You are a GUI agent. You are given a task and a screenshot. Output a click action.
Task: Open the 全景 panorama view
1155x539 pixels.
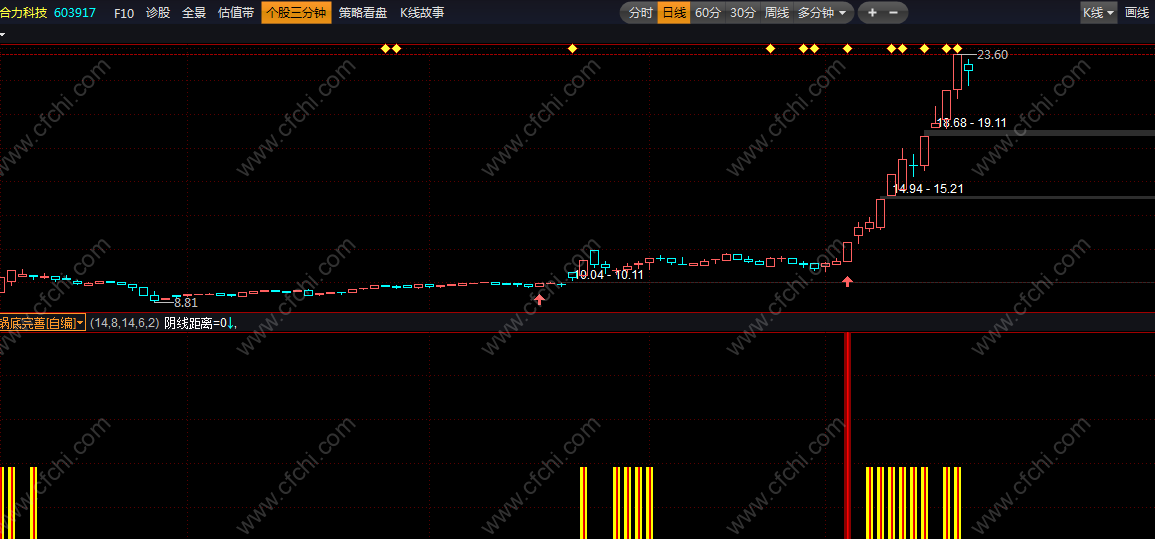(194, 13)
